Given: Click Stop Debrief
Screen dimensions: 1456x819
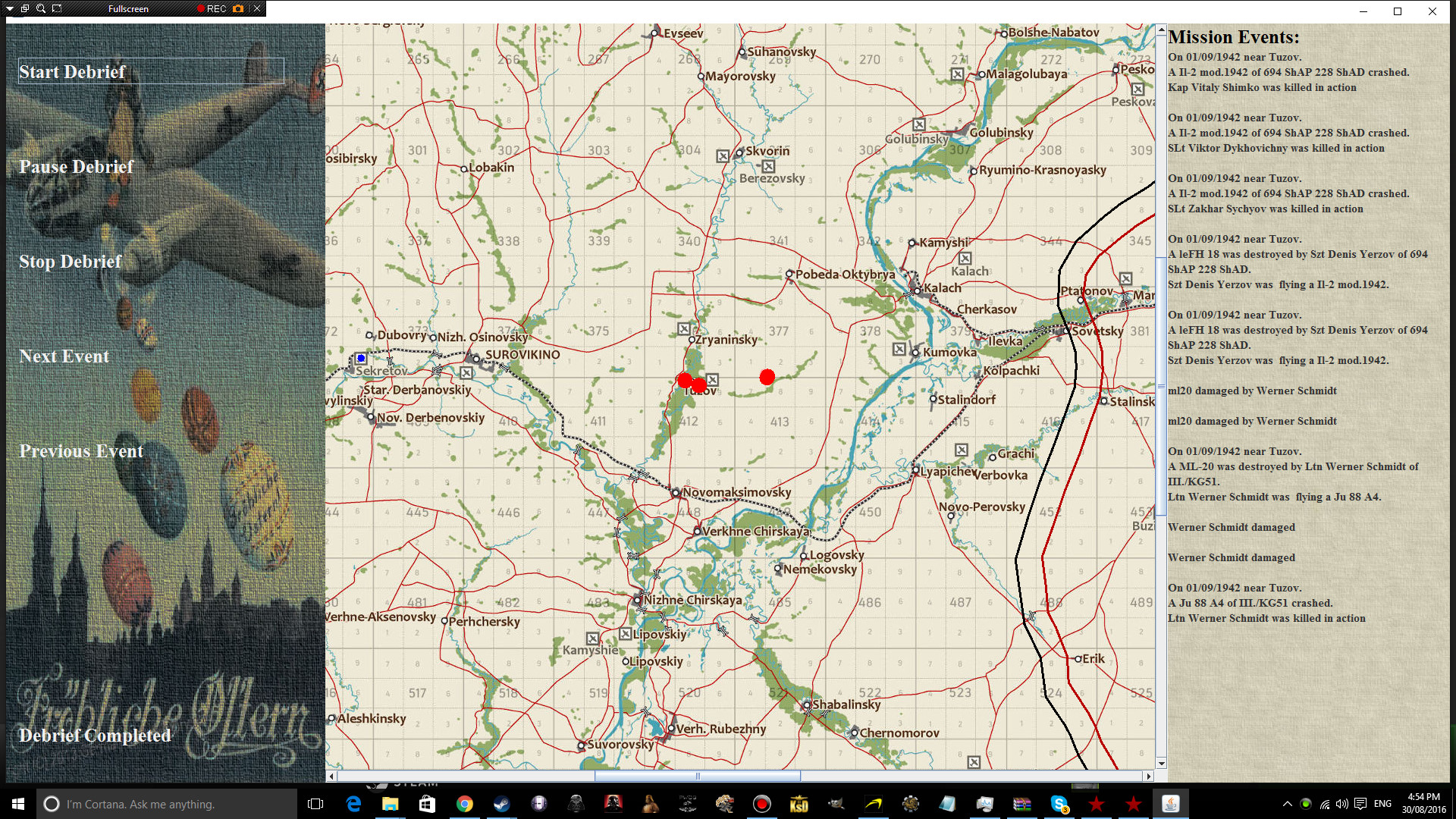Looking at the screenshot, I should (x=70, y=262).
